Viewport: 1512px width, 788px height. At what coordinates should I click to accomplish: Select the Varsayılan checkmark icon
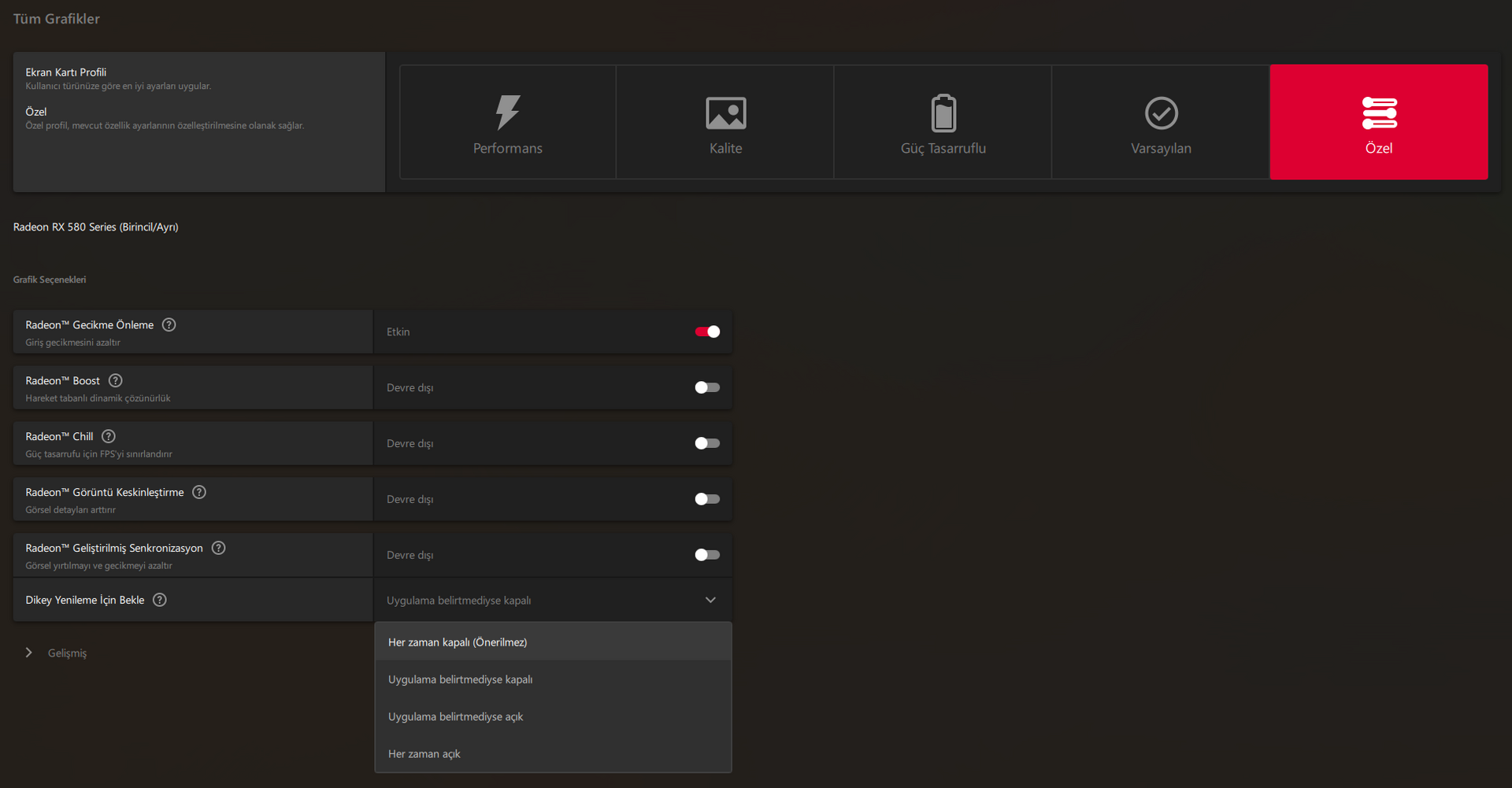[1162, 113]
